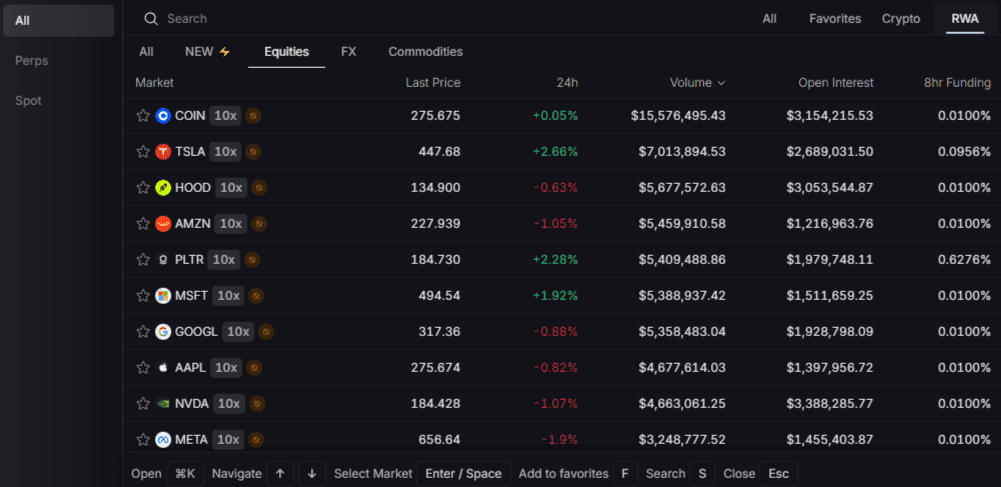Toggle favorite star for COIN

click(x=143, y=116)
